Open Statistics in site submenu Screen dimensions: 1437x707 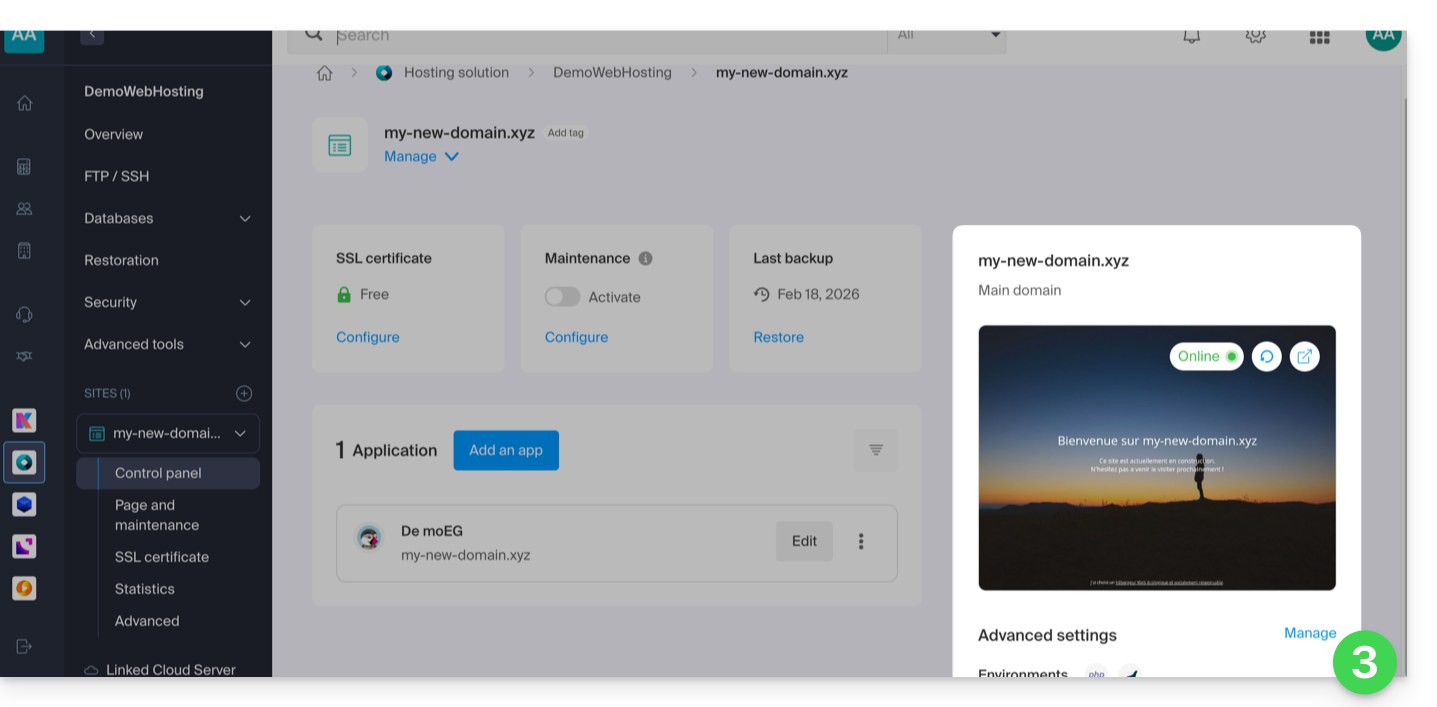(145, 589)
